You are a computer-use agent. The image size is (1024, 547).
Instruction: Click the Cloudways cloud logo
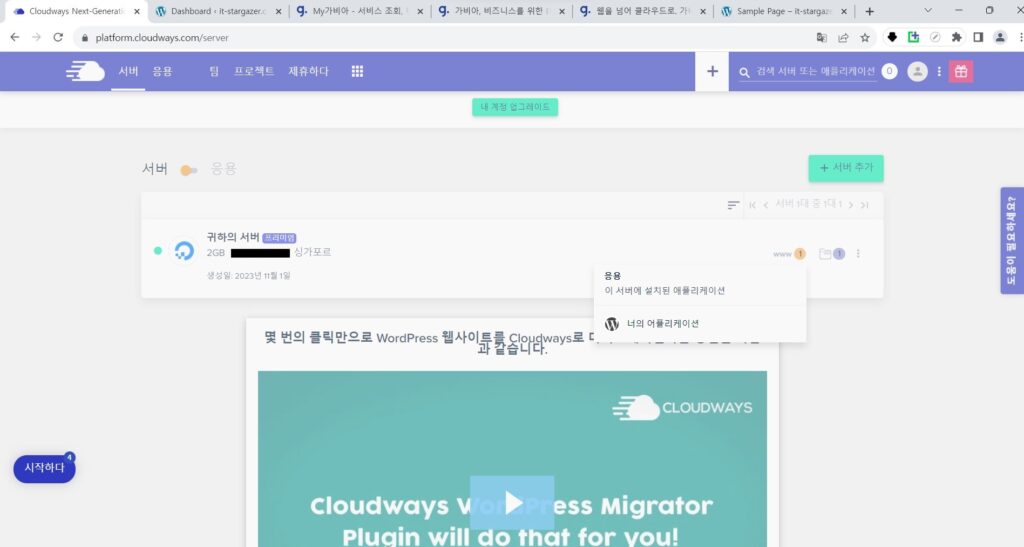(x=85, y=71)
